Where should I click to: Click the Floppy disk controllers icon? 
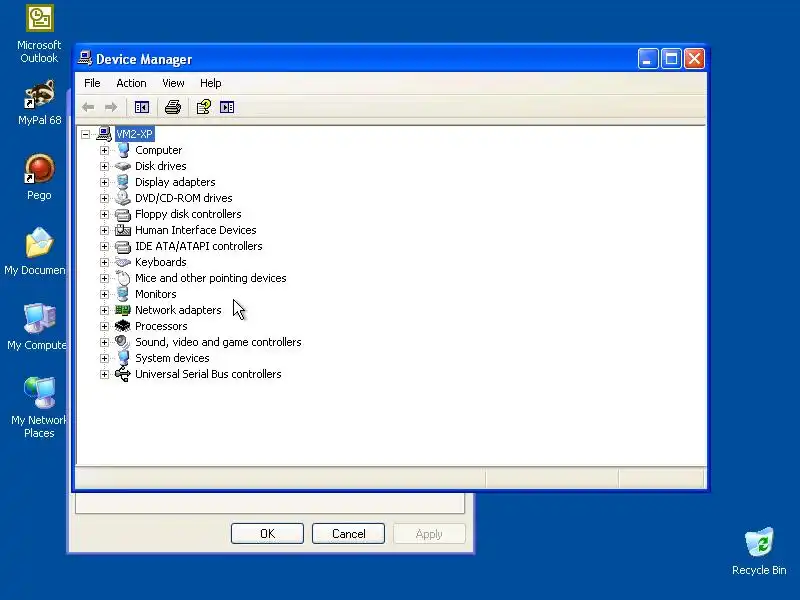pos(123,214)
